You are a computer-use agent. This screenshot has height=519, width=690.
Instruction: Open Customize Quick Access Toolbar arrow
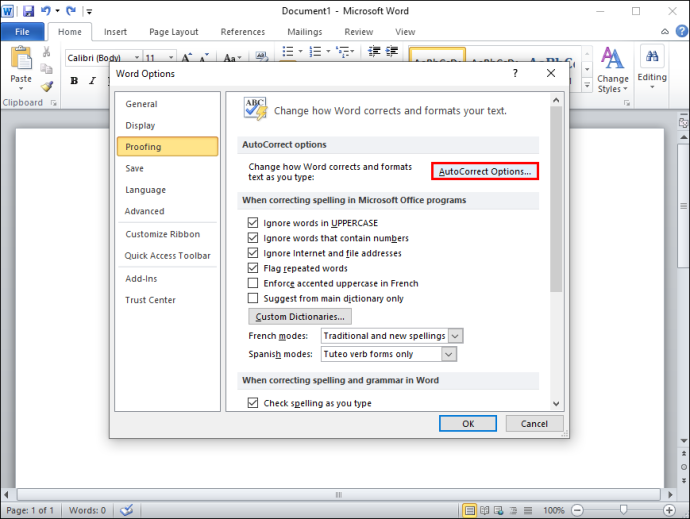89,11
